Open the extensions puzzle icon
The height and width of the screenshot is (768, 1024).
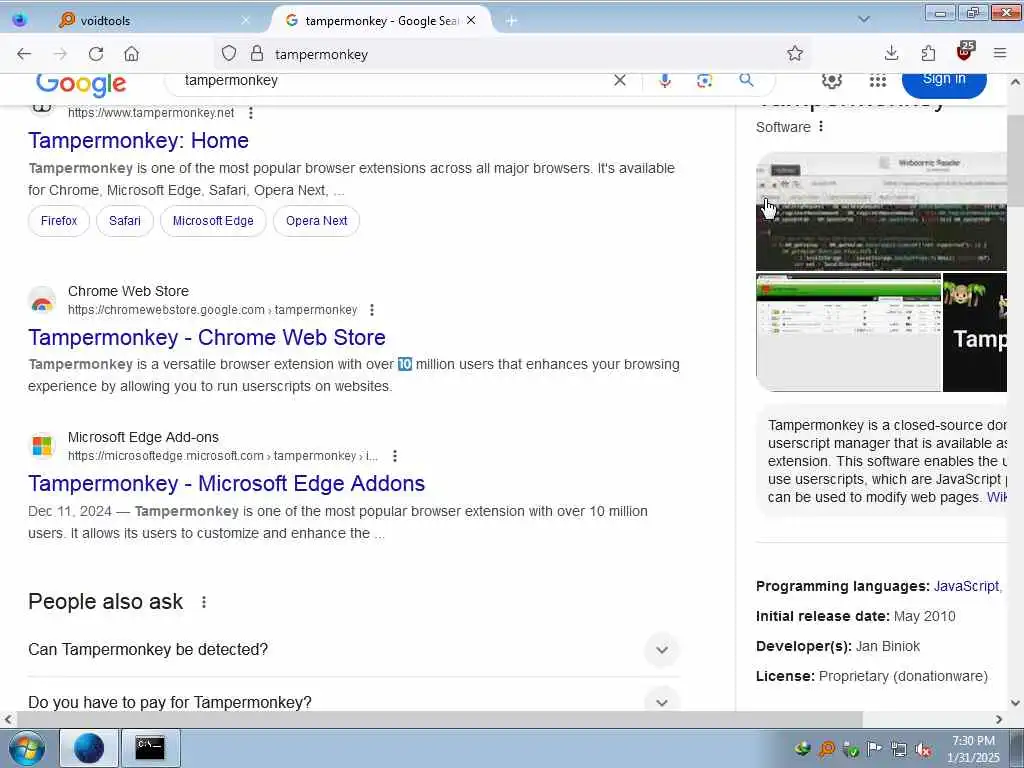(x=928, y=54)
